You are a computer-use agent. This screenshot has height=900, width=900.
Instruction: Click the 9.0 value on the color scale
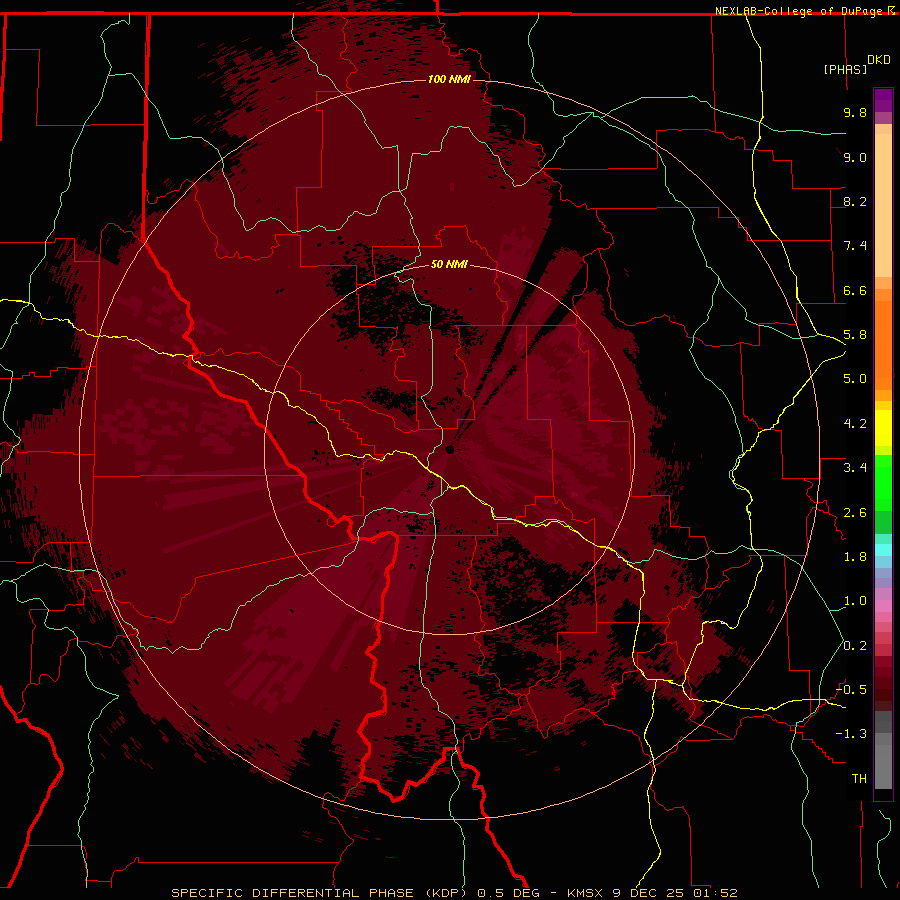point(855,157)
